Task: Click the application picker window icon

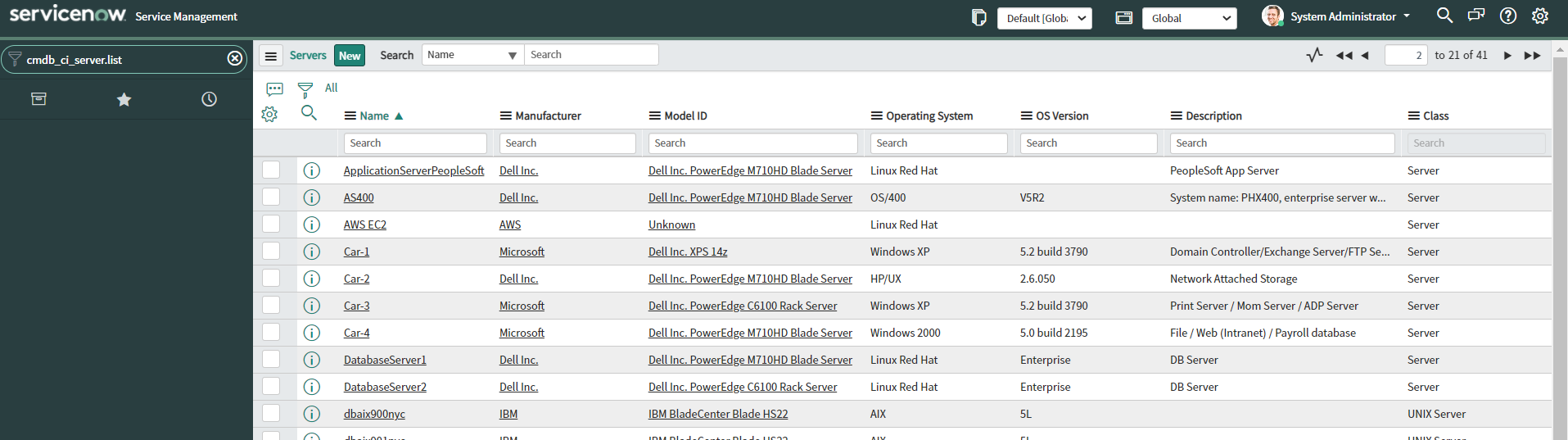Action: (1124, 17)
